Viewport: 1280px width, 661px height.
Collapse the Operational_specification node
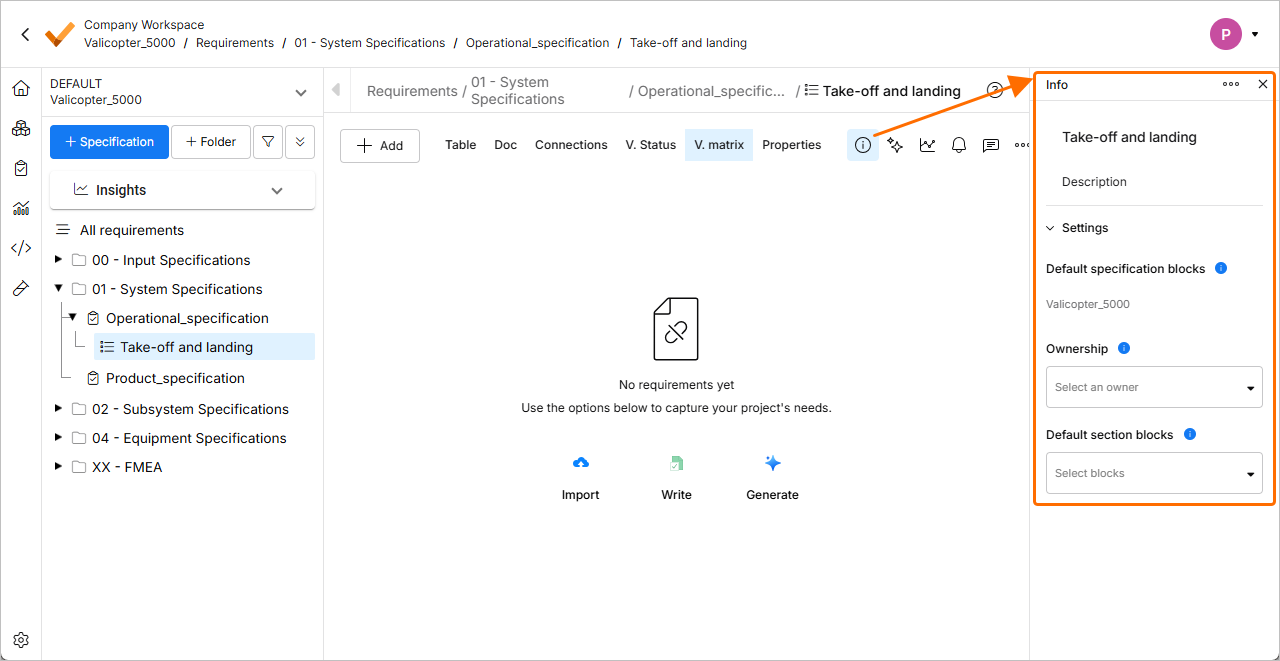coord(73,317)
